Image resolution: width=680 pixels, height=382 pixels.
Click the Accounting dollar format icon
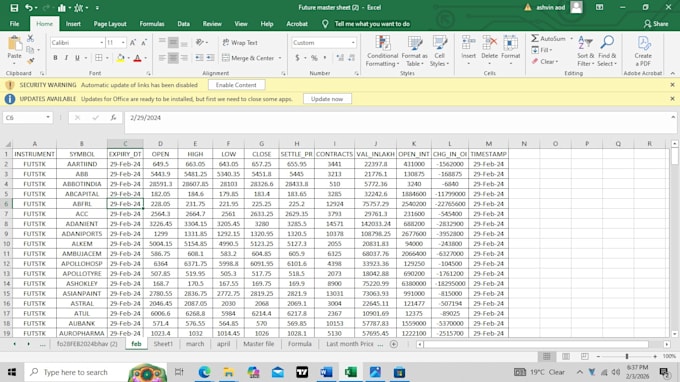[x=298, y=58]
